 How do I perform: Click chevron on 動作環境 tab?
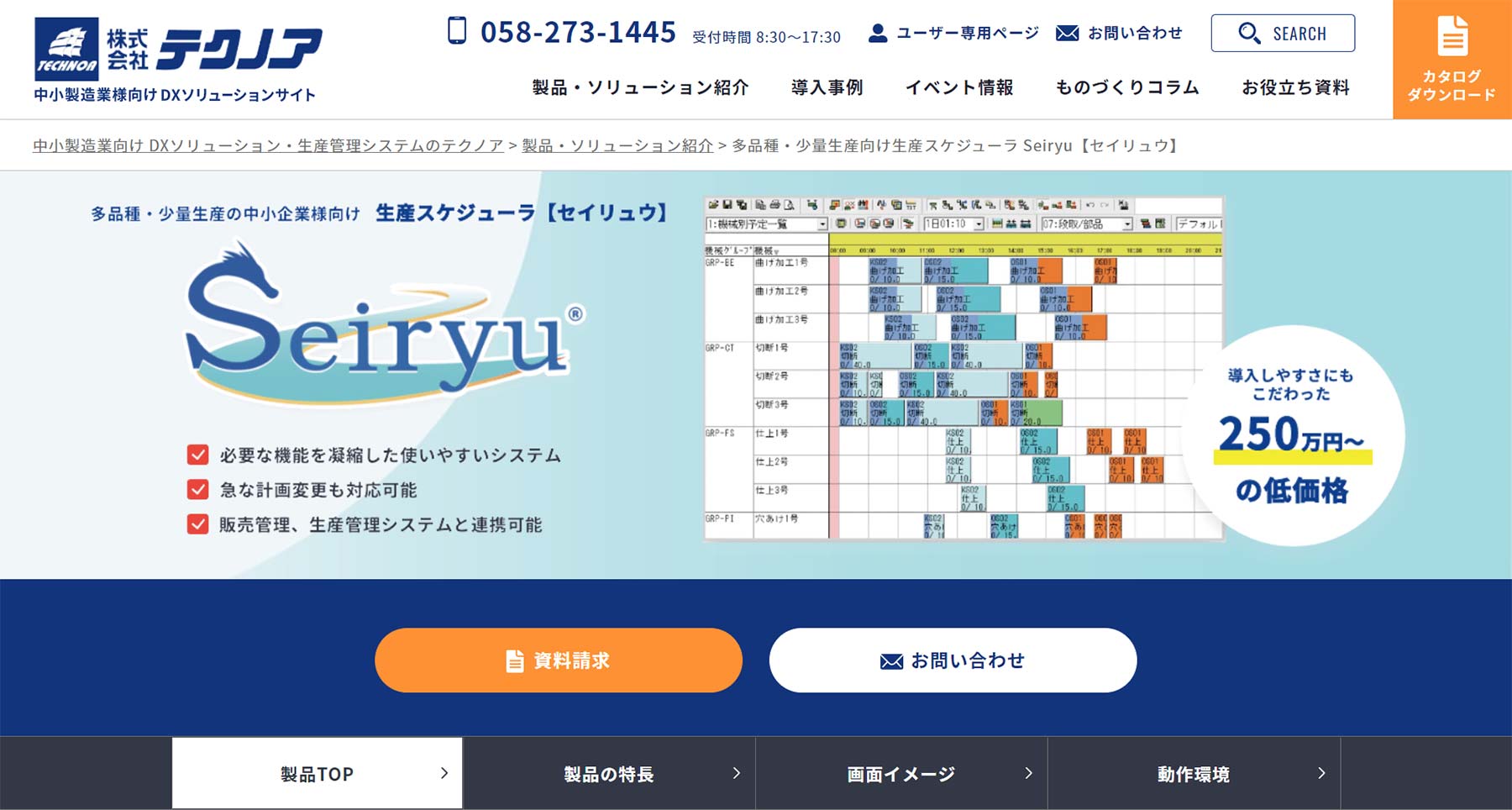click(x=1321, y=773)
